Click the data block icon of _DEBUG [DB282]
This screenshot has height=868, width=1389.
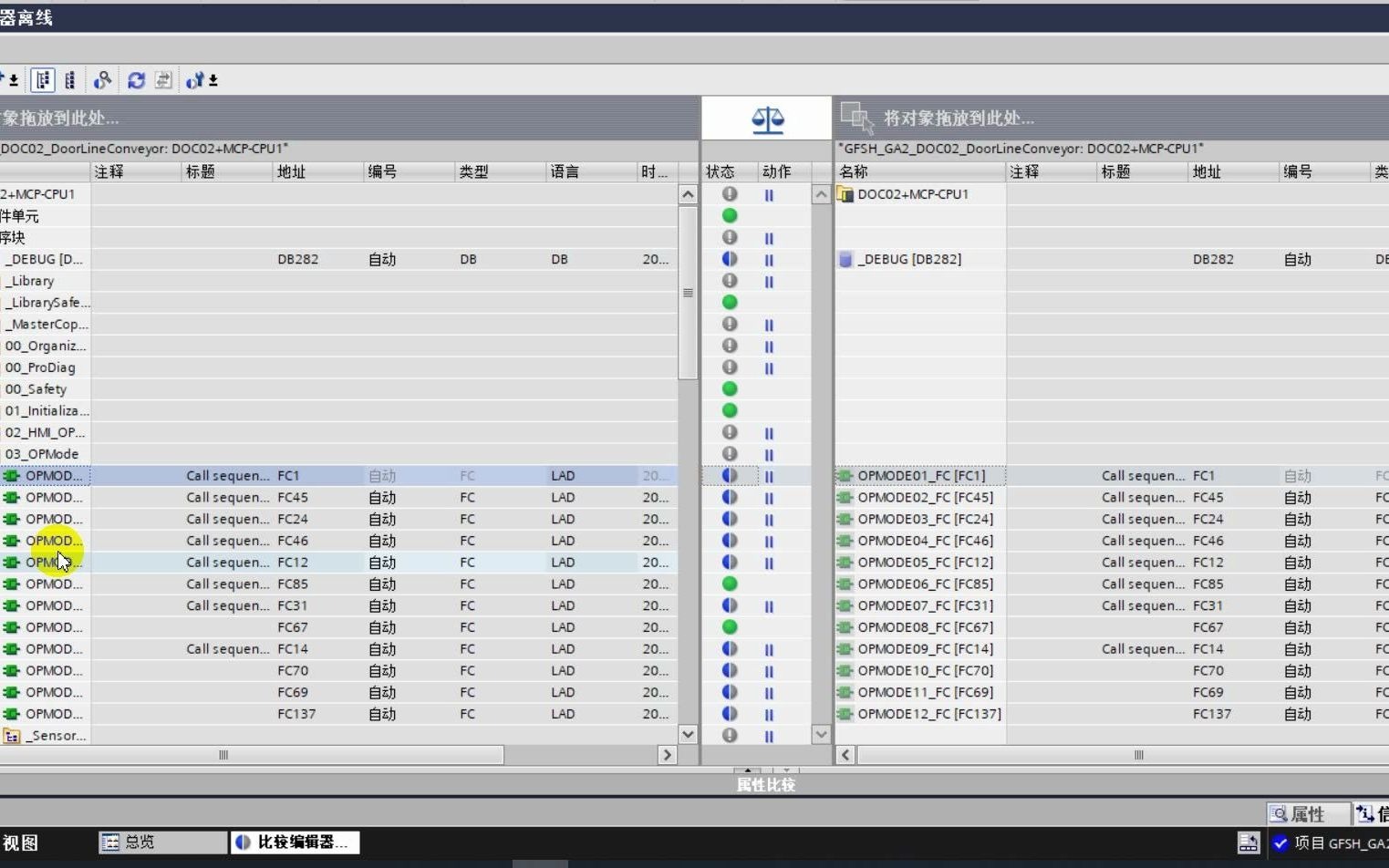click(845, 259)
